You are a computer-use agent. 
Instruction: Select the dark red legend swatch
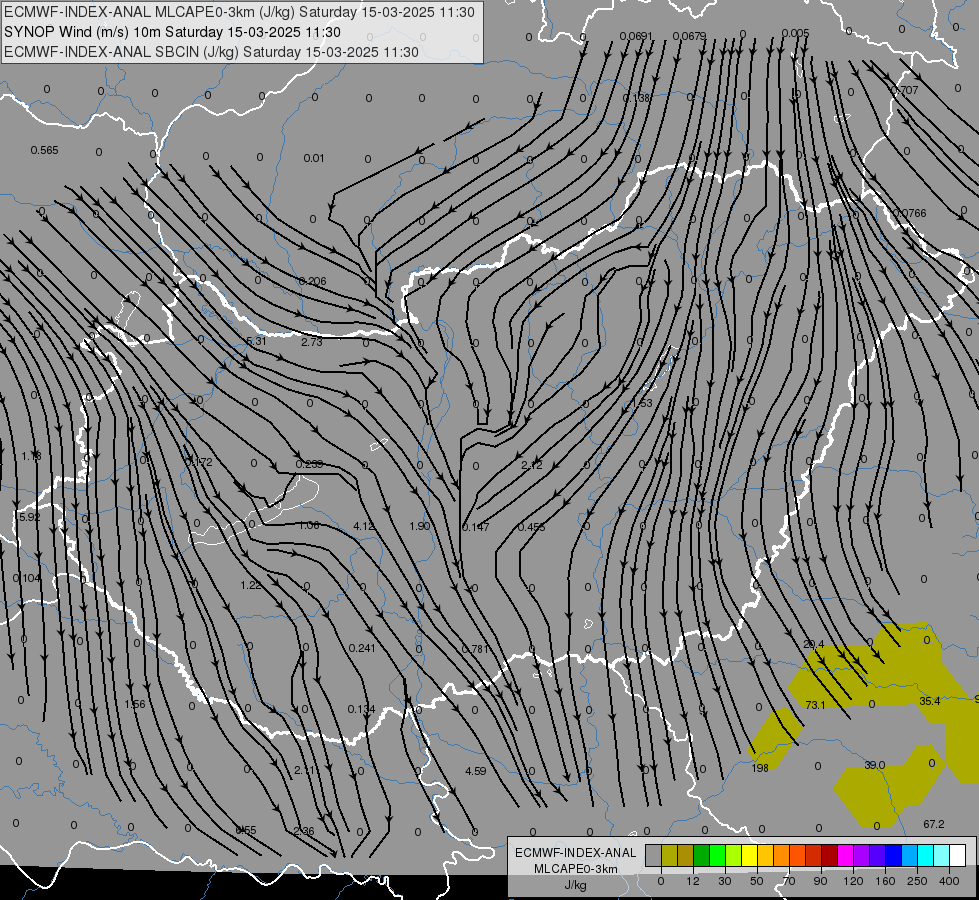pos(830,856)
